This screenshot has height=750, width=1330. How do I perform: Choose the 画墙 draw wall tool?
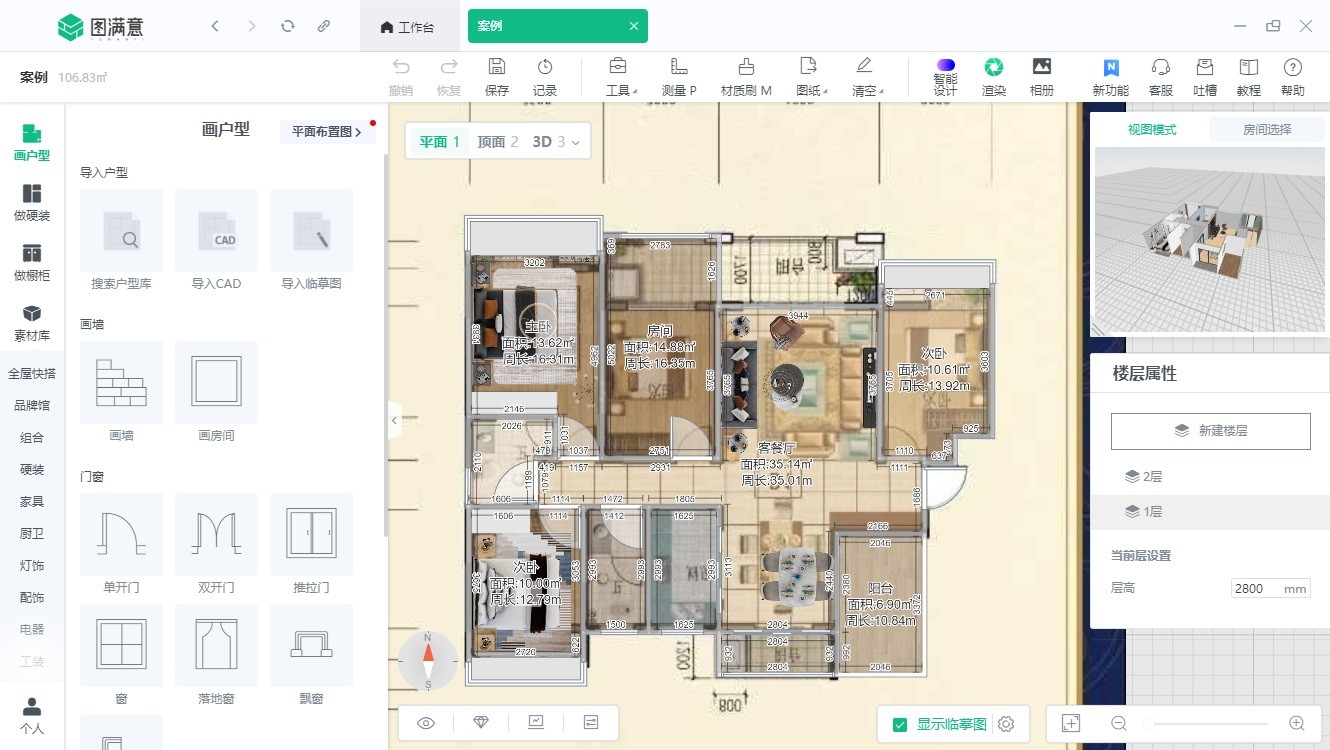(121, 382)
